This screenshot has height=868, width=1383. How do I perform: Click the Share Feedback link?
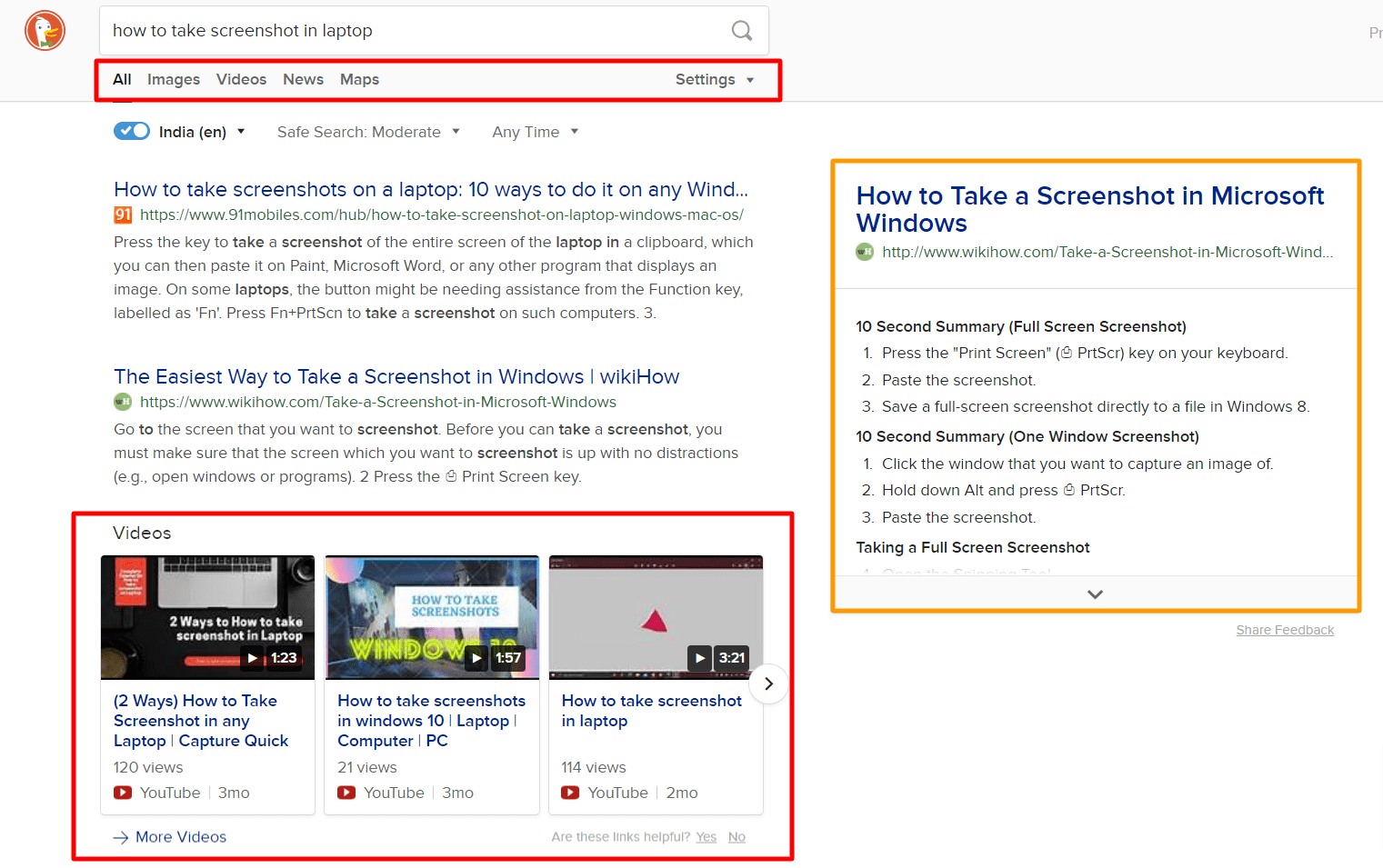click(x=1285, y=630)
